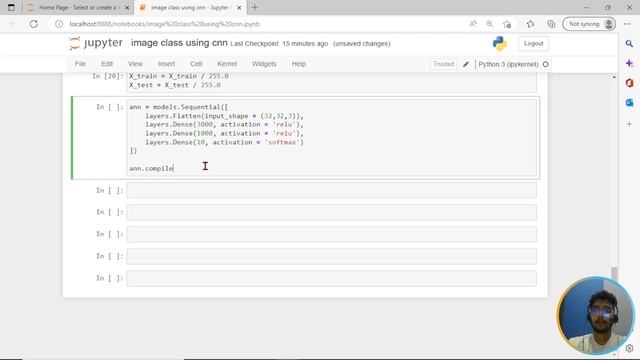Close the image class using cnn tab
The height and width of the screenshot is (360, 640).
click(x=239, y=8)
